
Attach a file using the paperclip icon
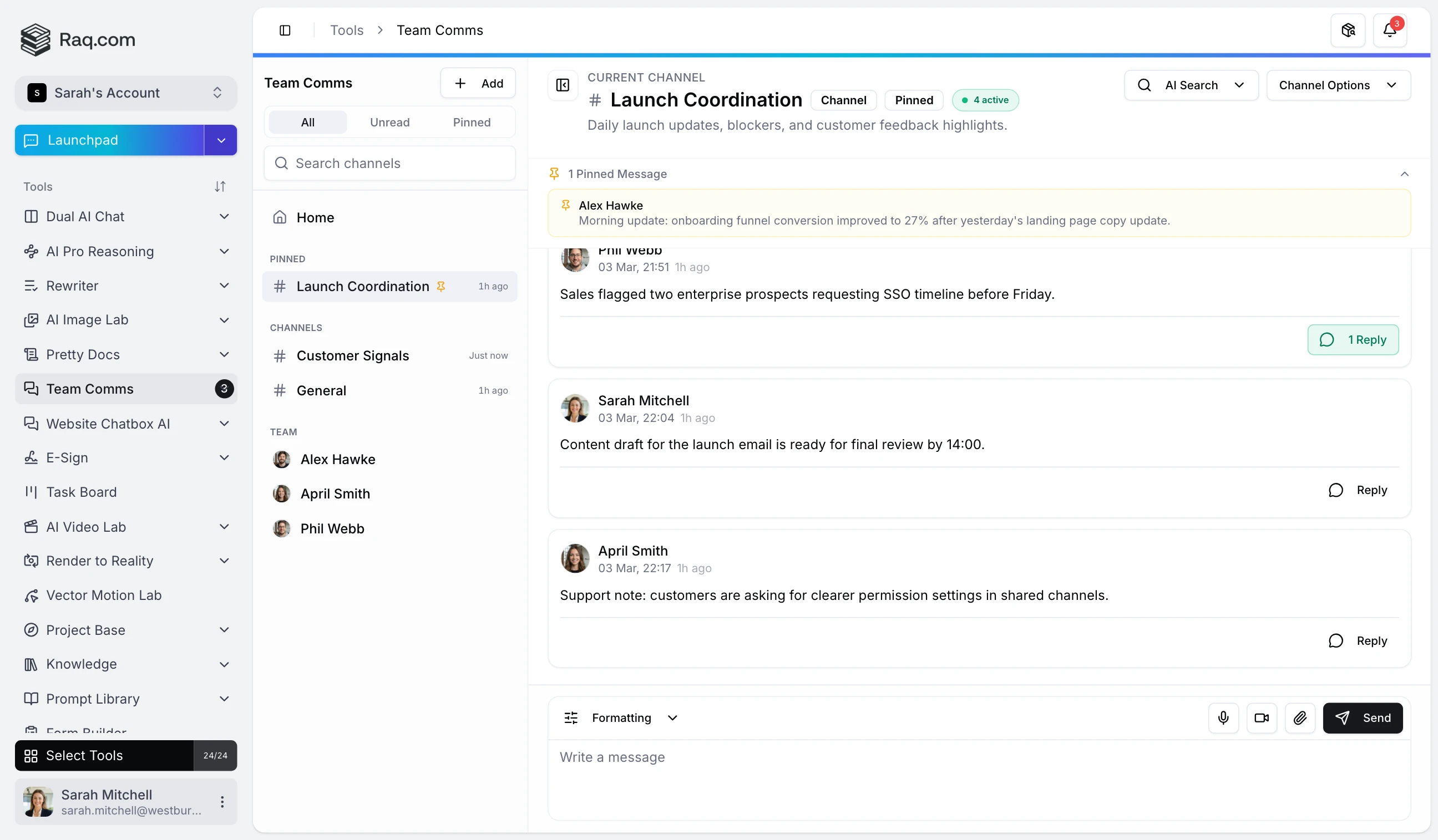(1300, 718)
